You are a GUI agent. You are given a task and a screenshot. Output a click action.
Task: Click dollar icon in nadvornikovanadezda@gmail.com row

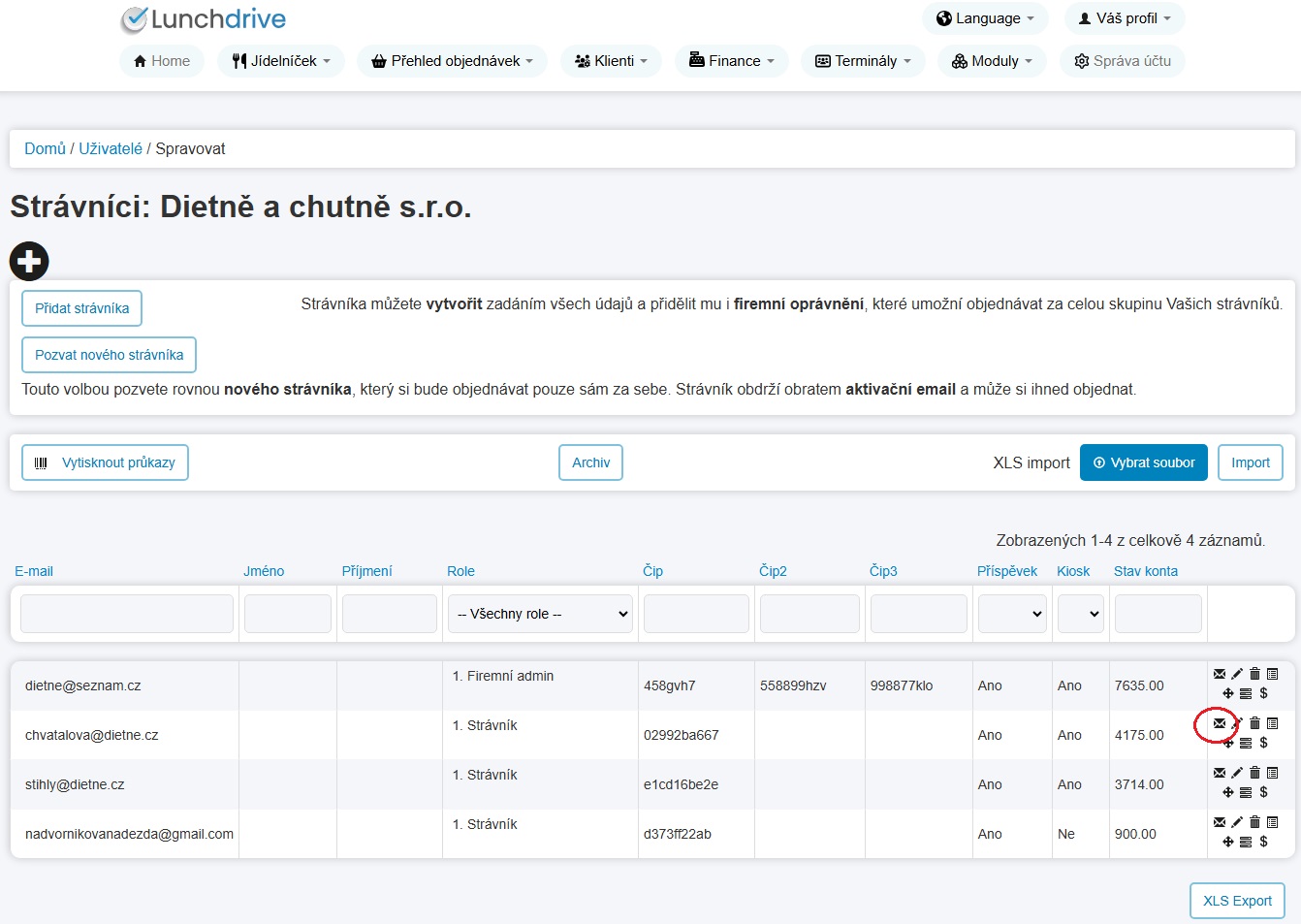tap(1263, 842)
